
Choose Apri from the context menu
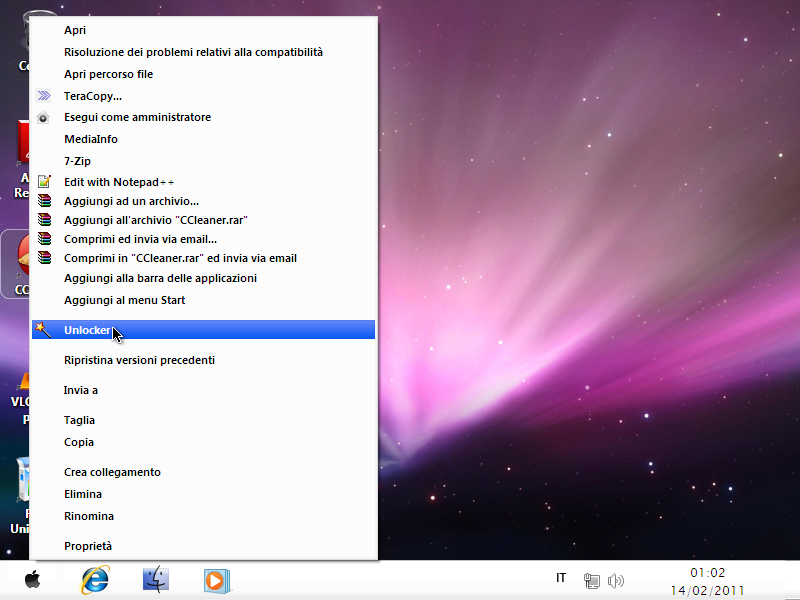pyautogui.click(x=204, y=30)
